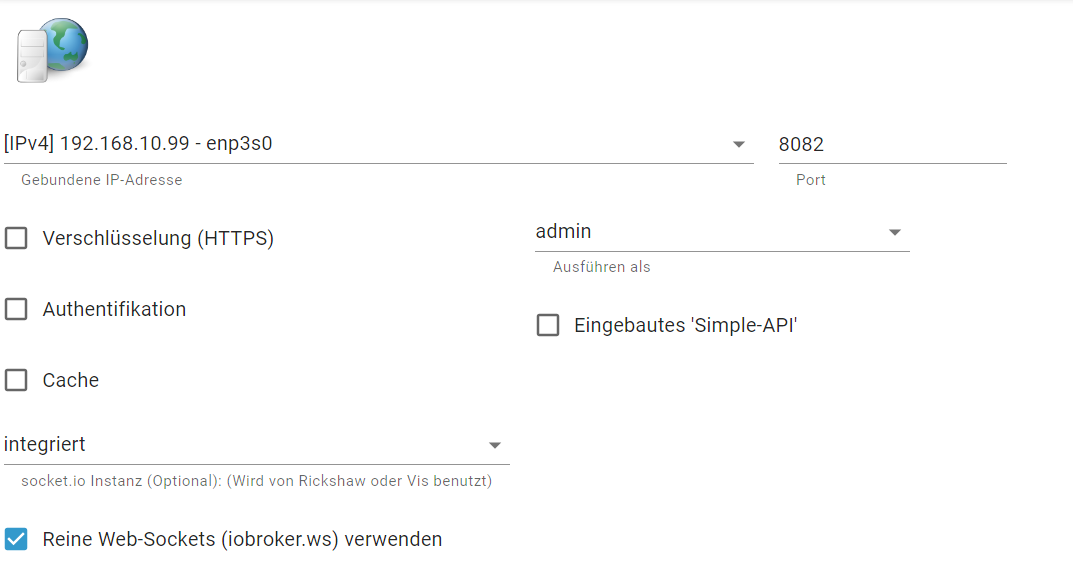The height and width of the screenshot is (569, 1073).
Task: Click the admin value under Ausführen als
Action: click(563, 231)
